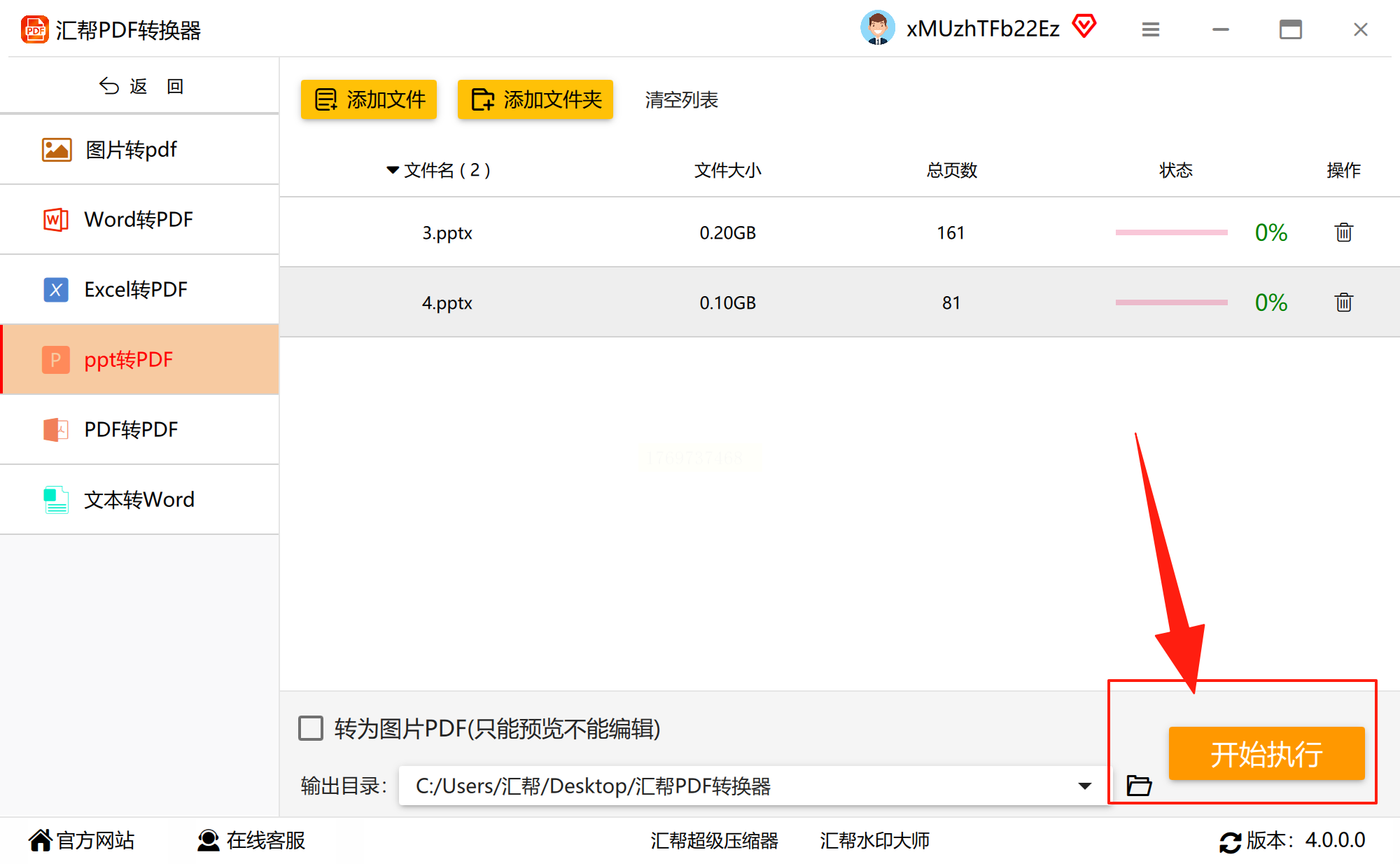This screenshot has height=864, width=1400.
Task: Click the 添加文件 button
Action: coord(369,99)
